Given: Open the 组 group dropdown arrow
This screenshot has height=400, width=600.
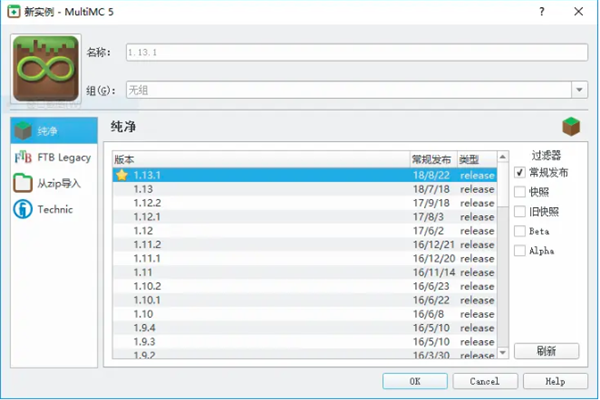Looking at the screenshot, I should 579,90.
